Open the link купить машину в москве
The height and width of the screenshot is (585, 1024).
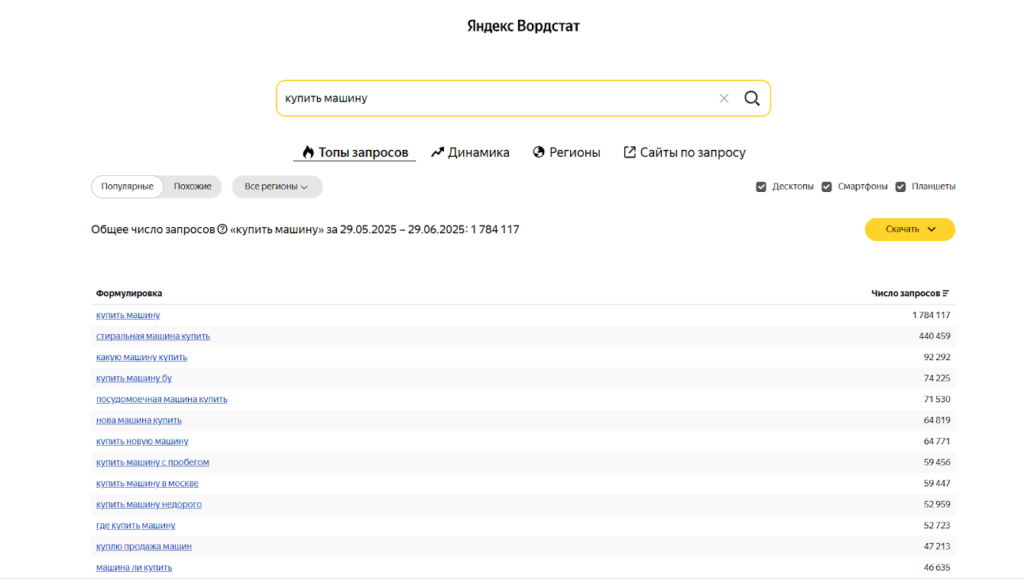pos(148,483)
